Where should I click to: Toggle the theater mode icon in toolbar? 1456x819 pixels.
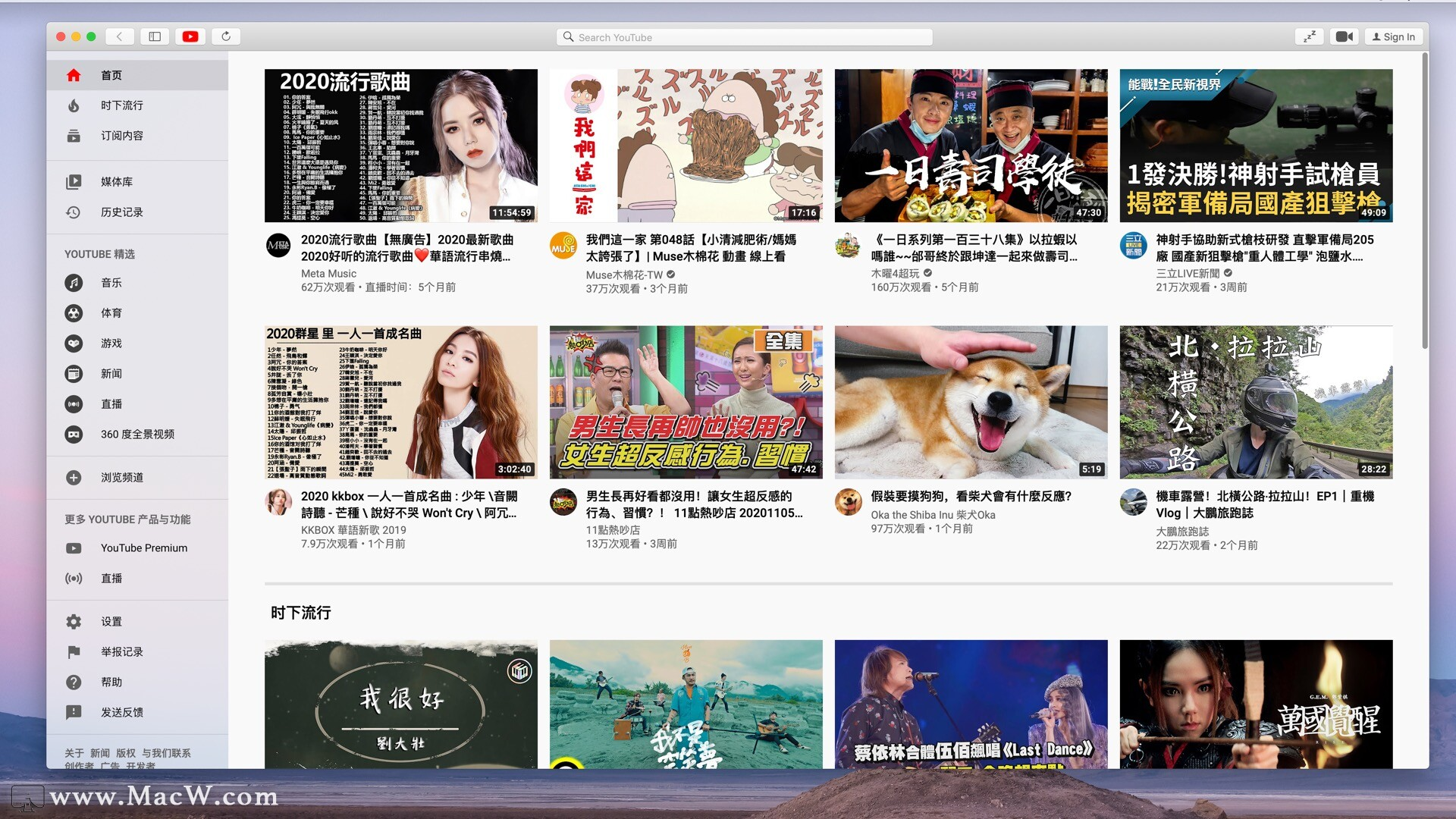tap(1310, 37)
